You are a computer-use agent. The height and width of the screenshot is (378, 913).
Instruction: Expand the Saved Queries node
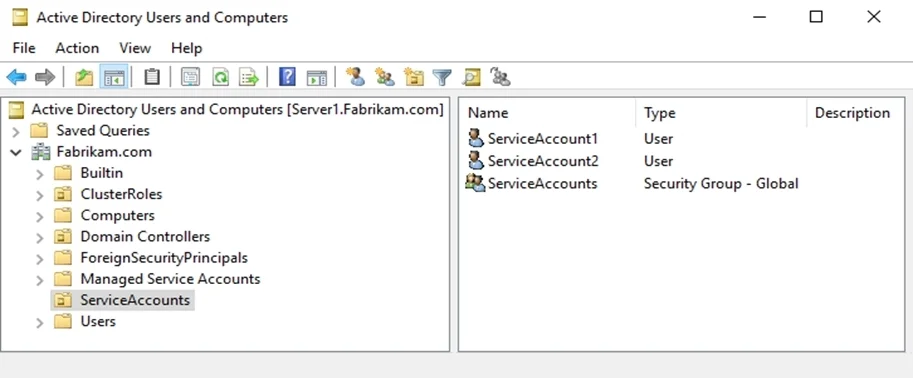pyautogui.click(x=16, y=131)
